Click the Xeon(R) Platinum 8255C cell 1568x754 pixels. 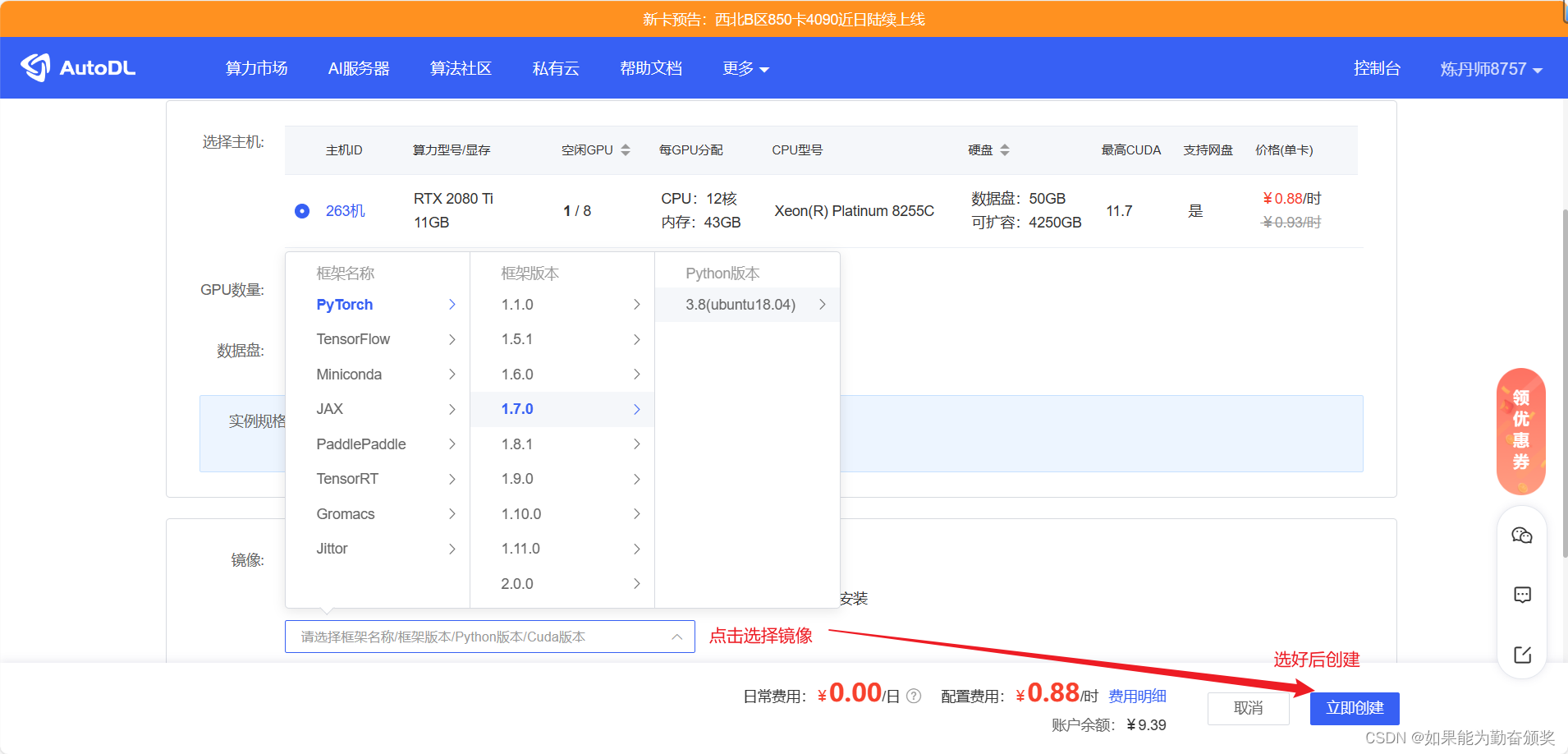855,211
